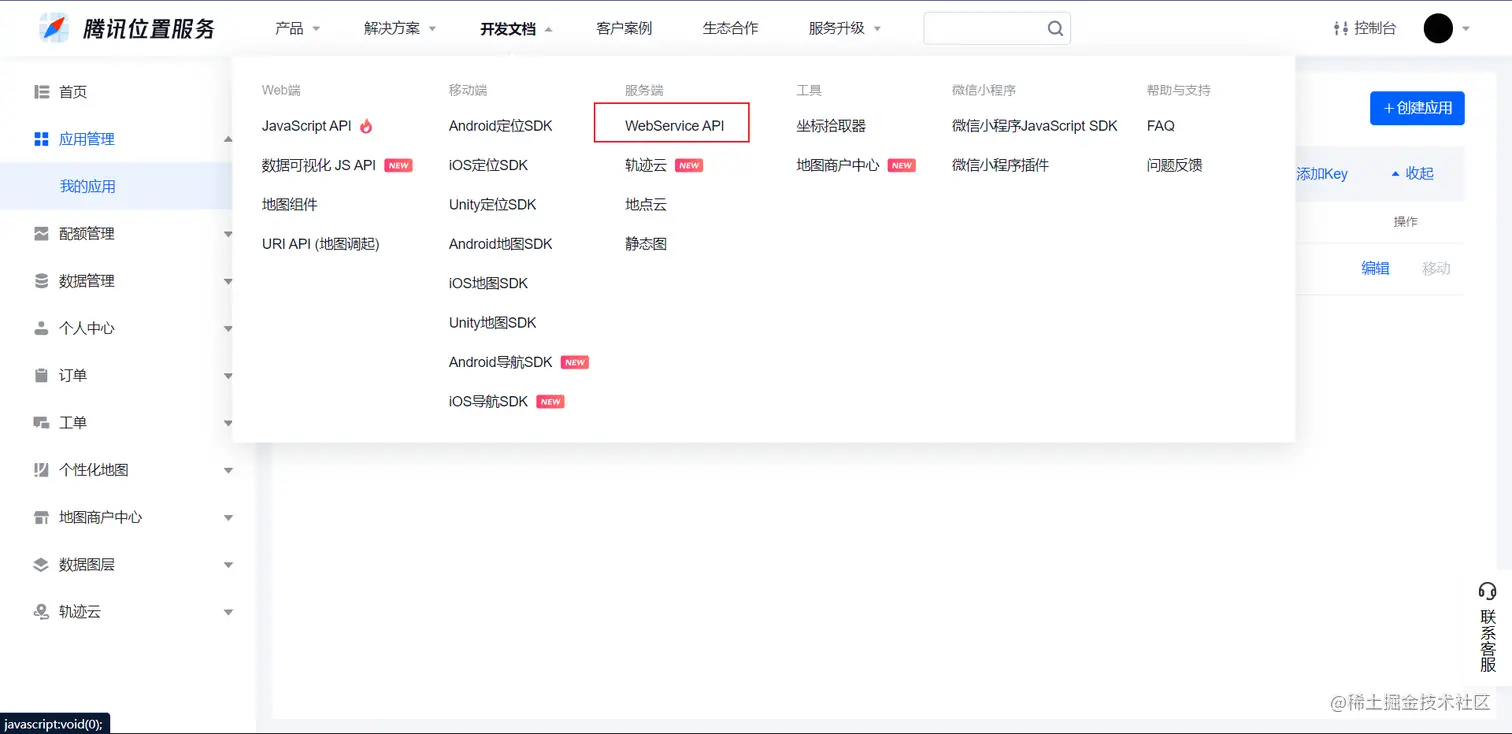Click the flame icon beside JavaScript API
This screenshot has height=734, width=1512.
(366, 126)
